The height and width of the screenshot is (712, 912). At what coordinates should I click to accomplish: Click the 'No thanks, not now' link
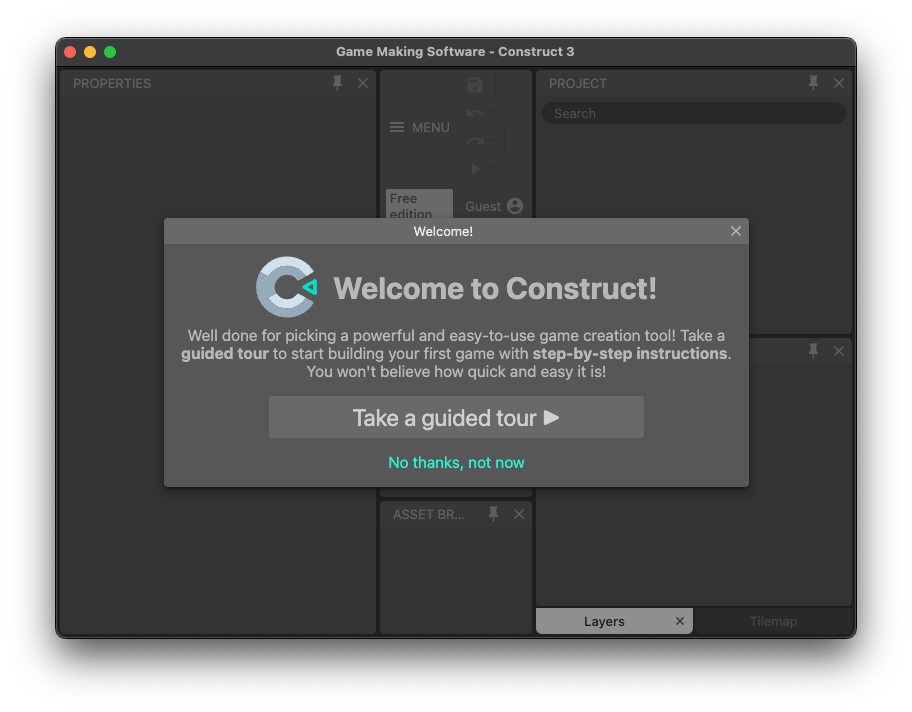(456, 462)
